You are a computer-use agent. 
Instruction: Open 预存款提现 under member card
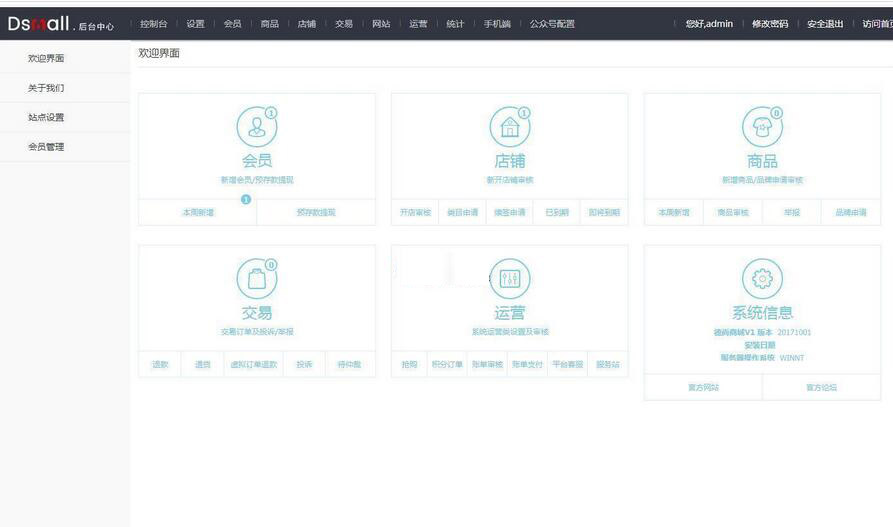[316, 213]
